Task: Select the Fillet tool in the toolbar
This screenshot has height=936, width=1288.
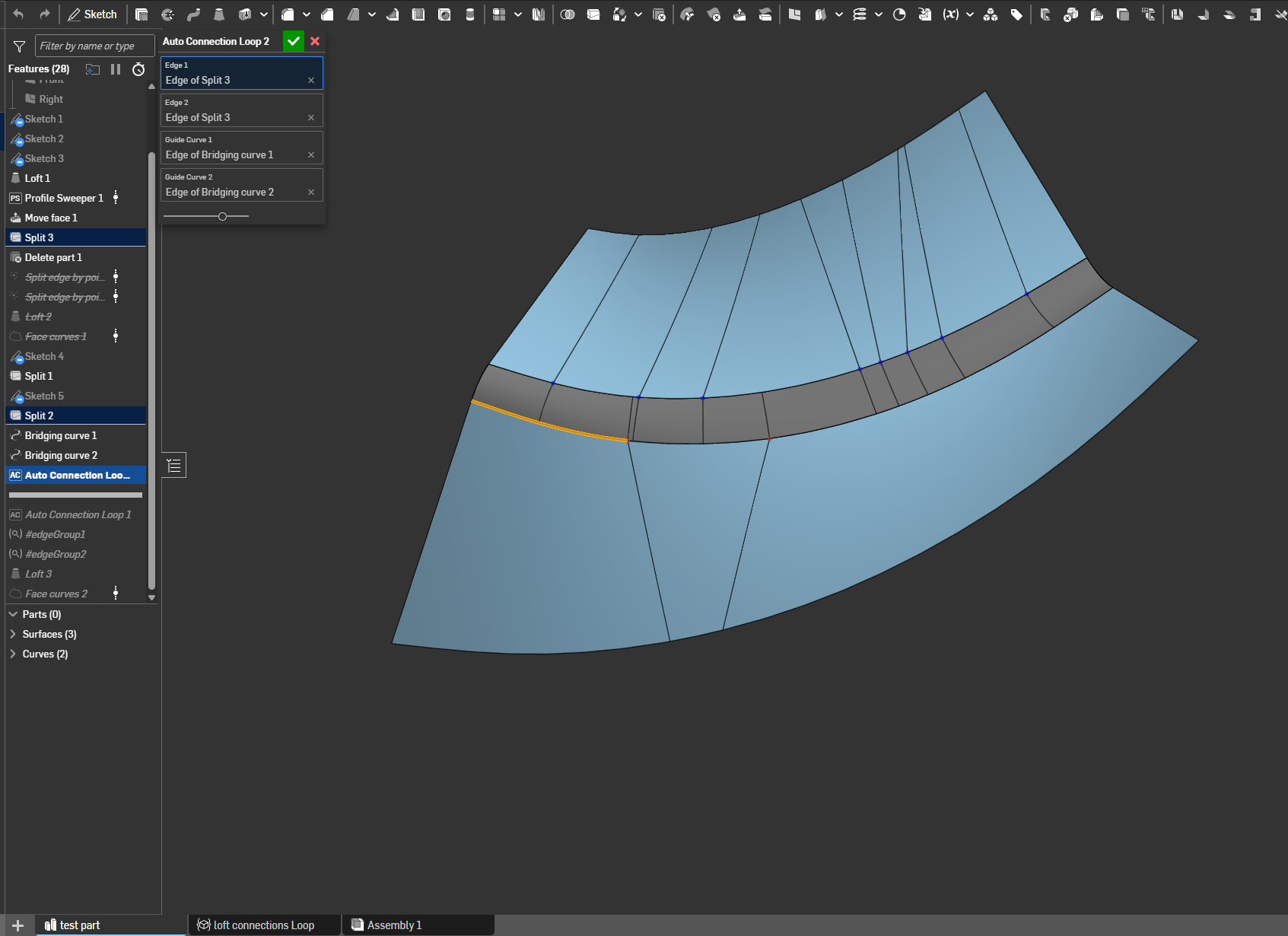Action: [288, 14]
